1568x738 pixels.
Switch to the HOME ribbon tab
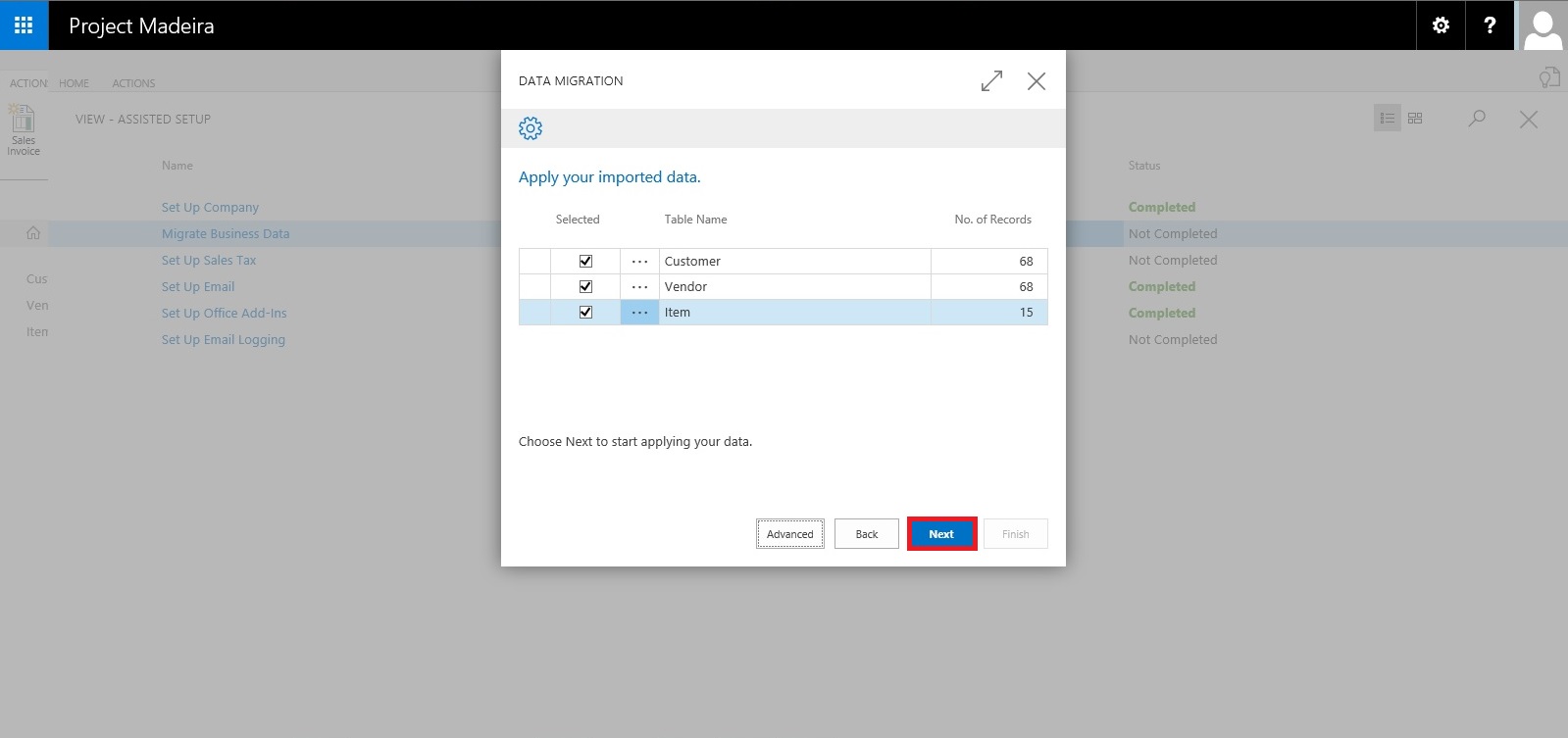point(74,83)
